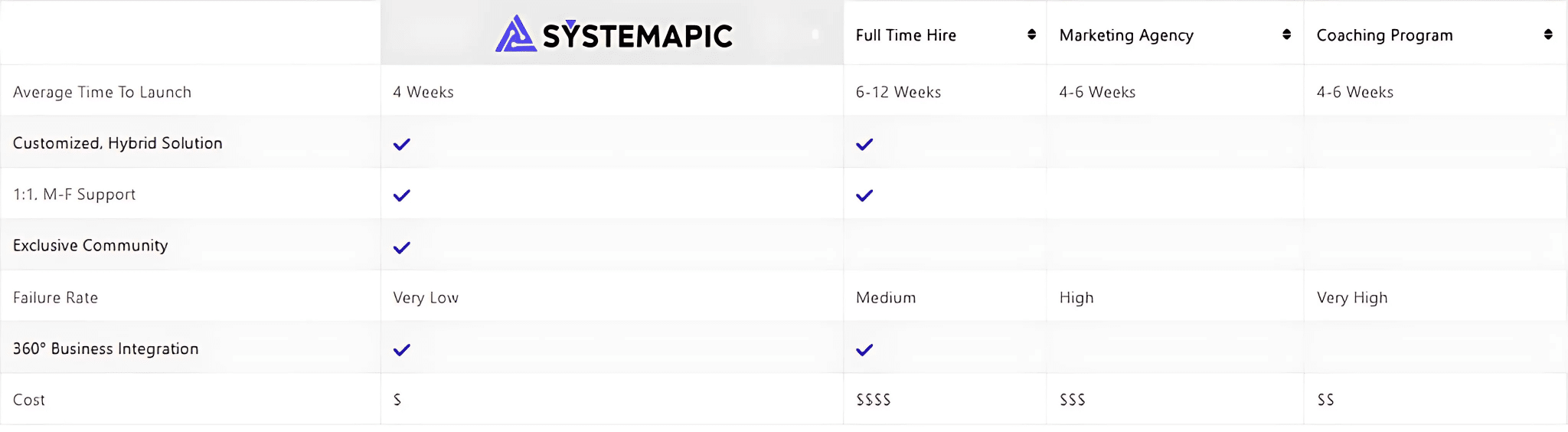
Task: Click the $$$$ cost cell for Full Time Hire
Action: (x=874, y=400)
